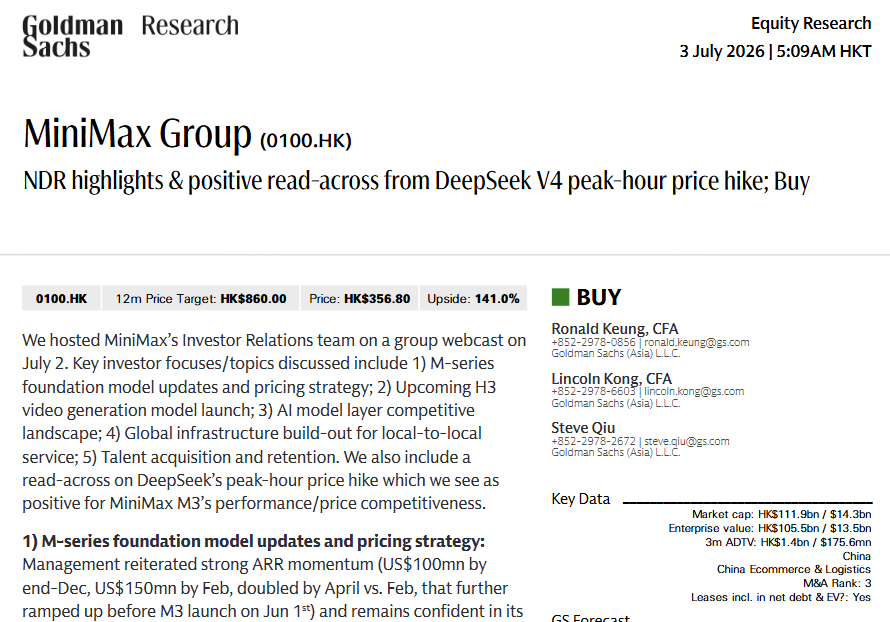Click the line 'Management reiterated strong ARR momentum'
Image resolution: width=890 pixels, height=622 pixels.
(x=254, y=565)
